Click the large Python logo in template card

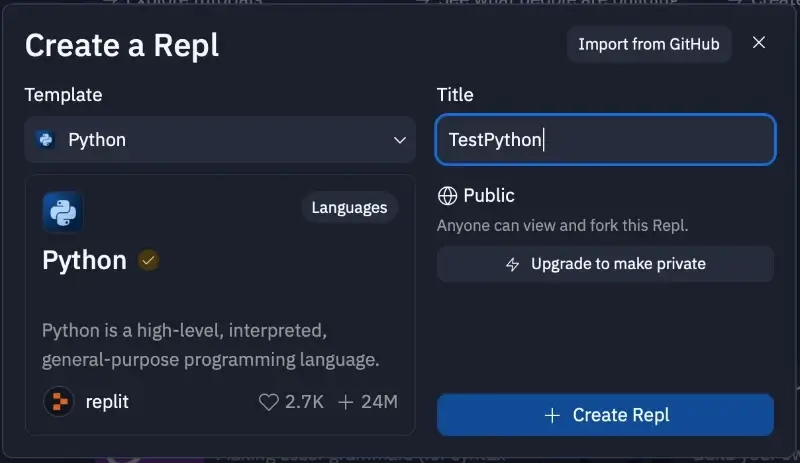click(x=63, y=212)
